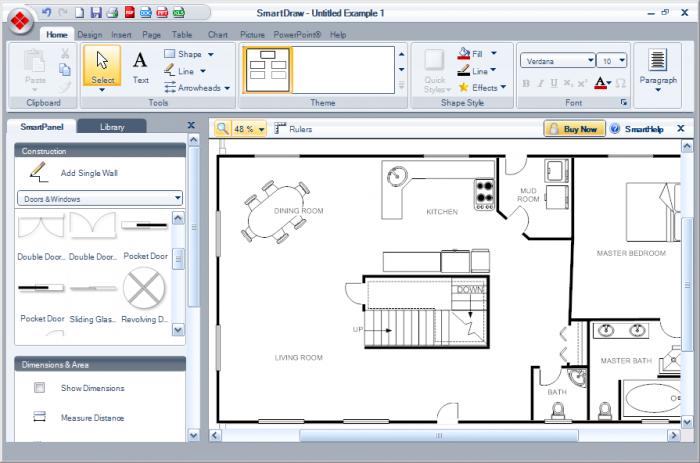700x463 pixels.
Task: Click the zoom magnifier icon
Action: pyautogui.click(x=222, y=129)
